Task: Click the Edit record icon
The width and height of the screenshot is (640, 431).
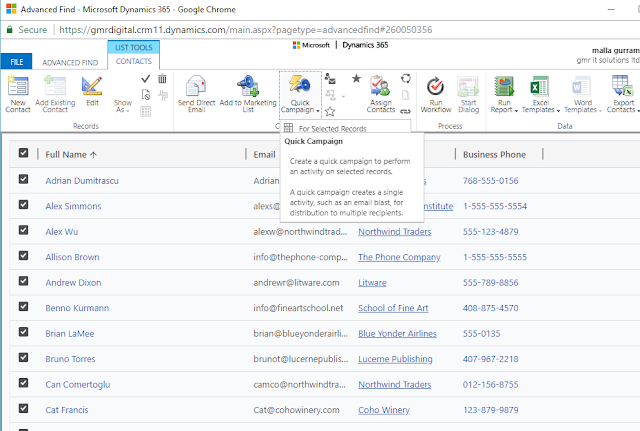Action: click(92, 86)
